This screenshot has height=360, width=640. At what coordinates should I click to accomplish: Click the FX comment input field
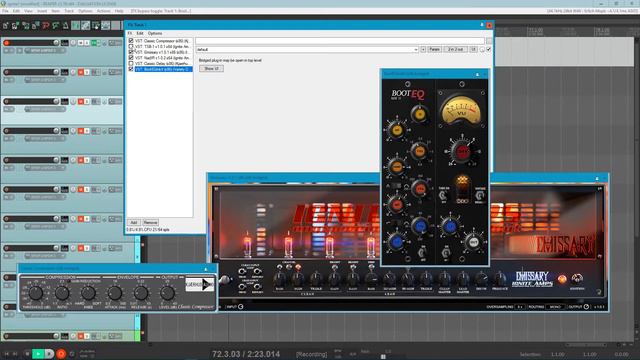click(x=340, y=41)
